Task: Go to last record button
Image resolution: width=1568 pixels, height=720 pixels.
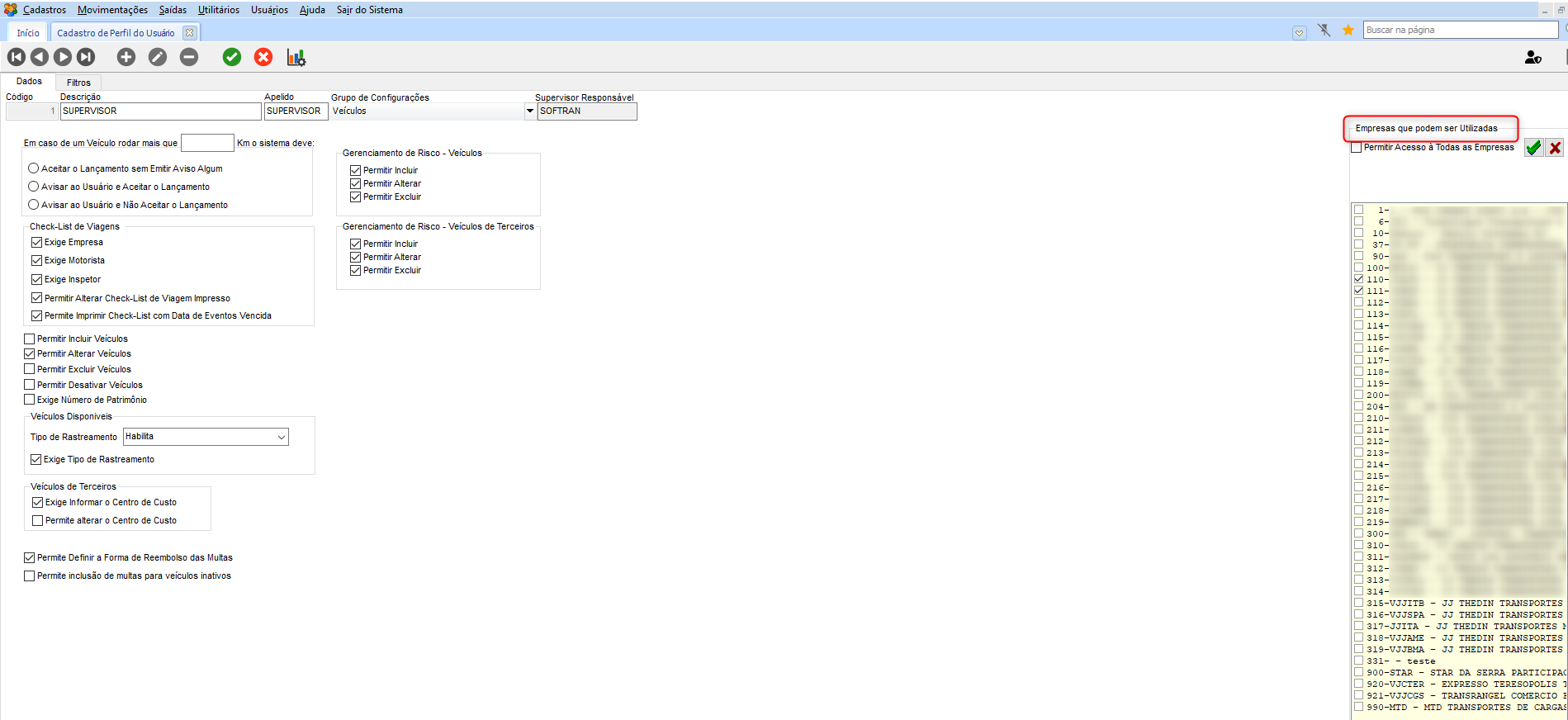Action: pos(86,57)
